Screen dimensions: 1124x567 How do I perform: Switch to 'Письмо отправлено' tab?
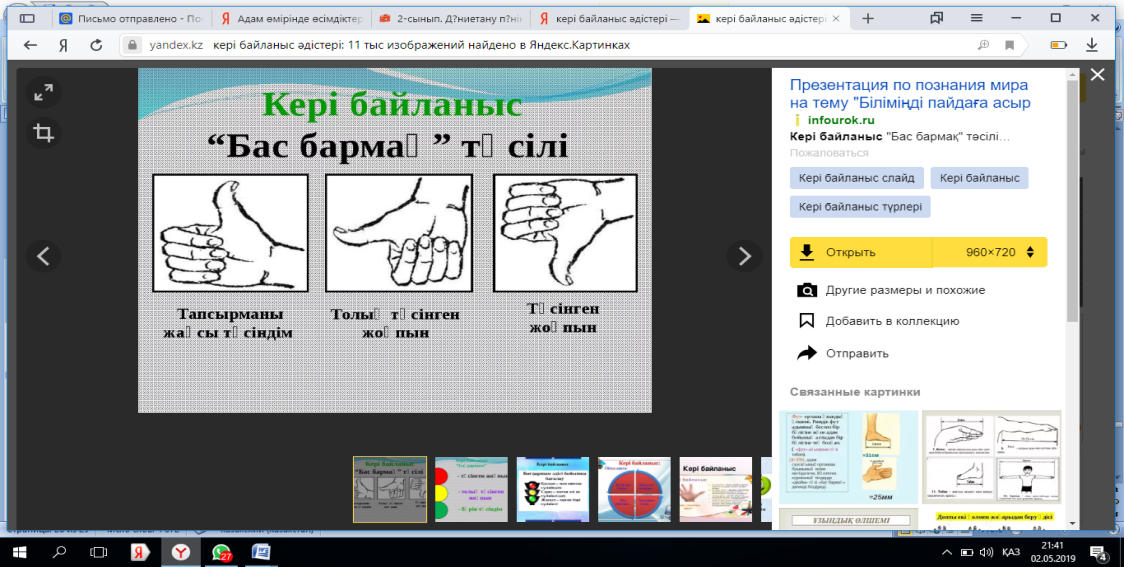tap(134, 19)
